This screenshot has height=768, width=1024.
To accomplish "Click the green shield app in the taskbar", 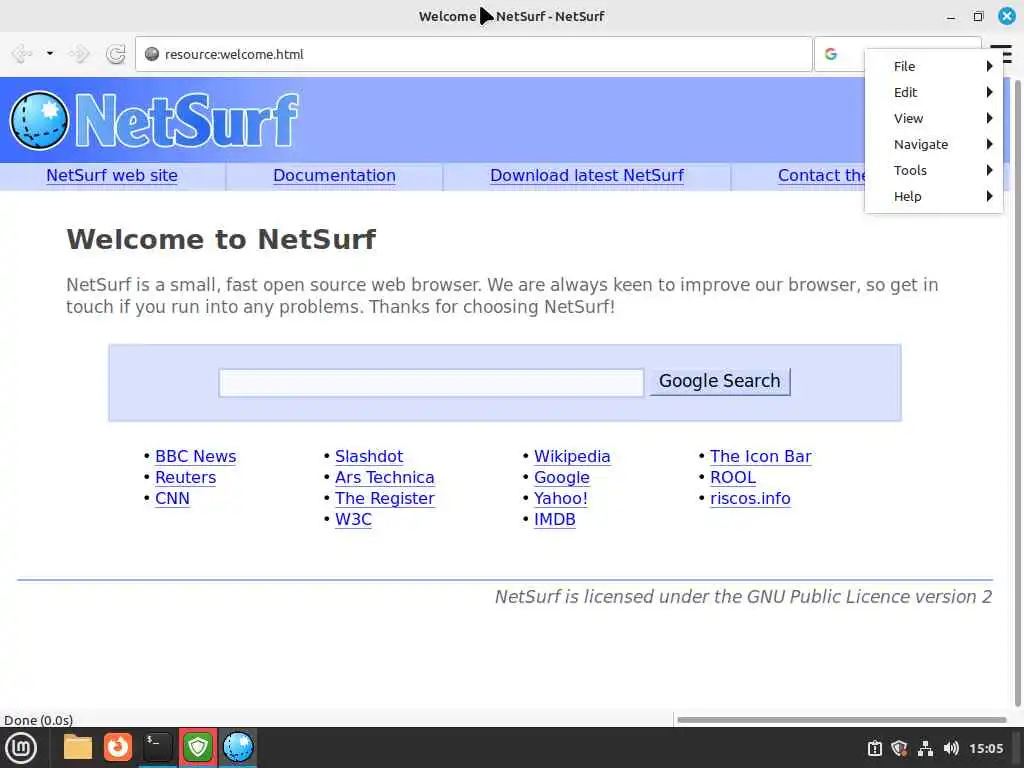I will pyautogui.click(x=198, y=747).
